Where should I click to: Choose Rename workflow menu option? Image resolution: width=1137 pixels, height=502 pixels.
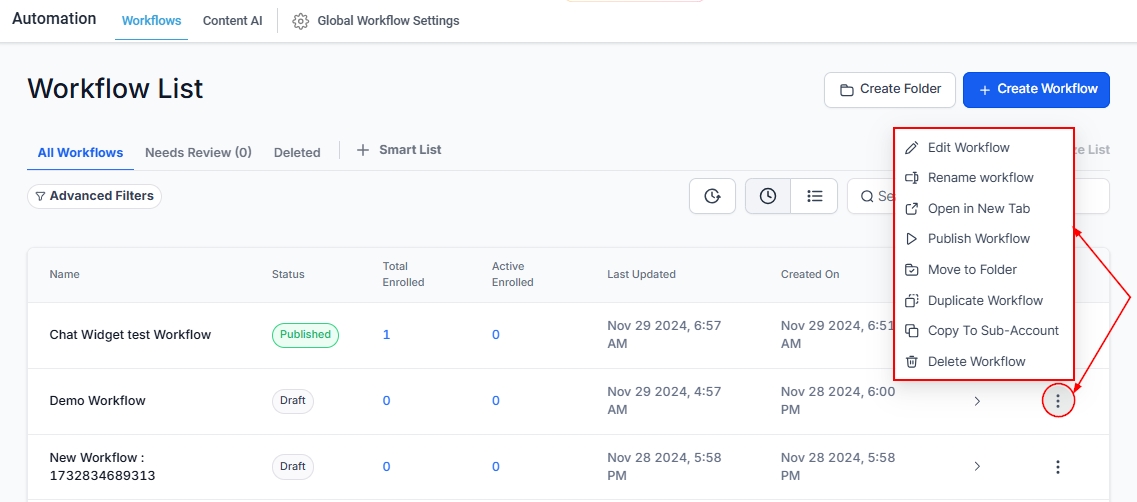pyautogui.click(x=980, y=178)
